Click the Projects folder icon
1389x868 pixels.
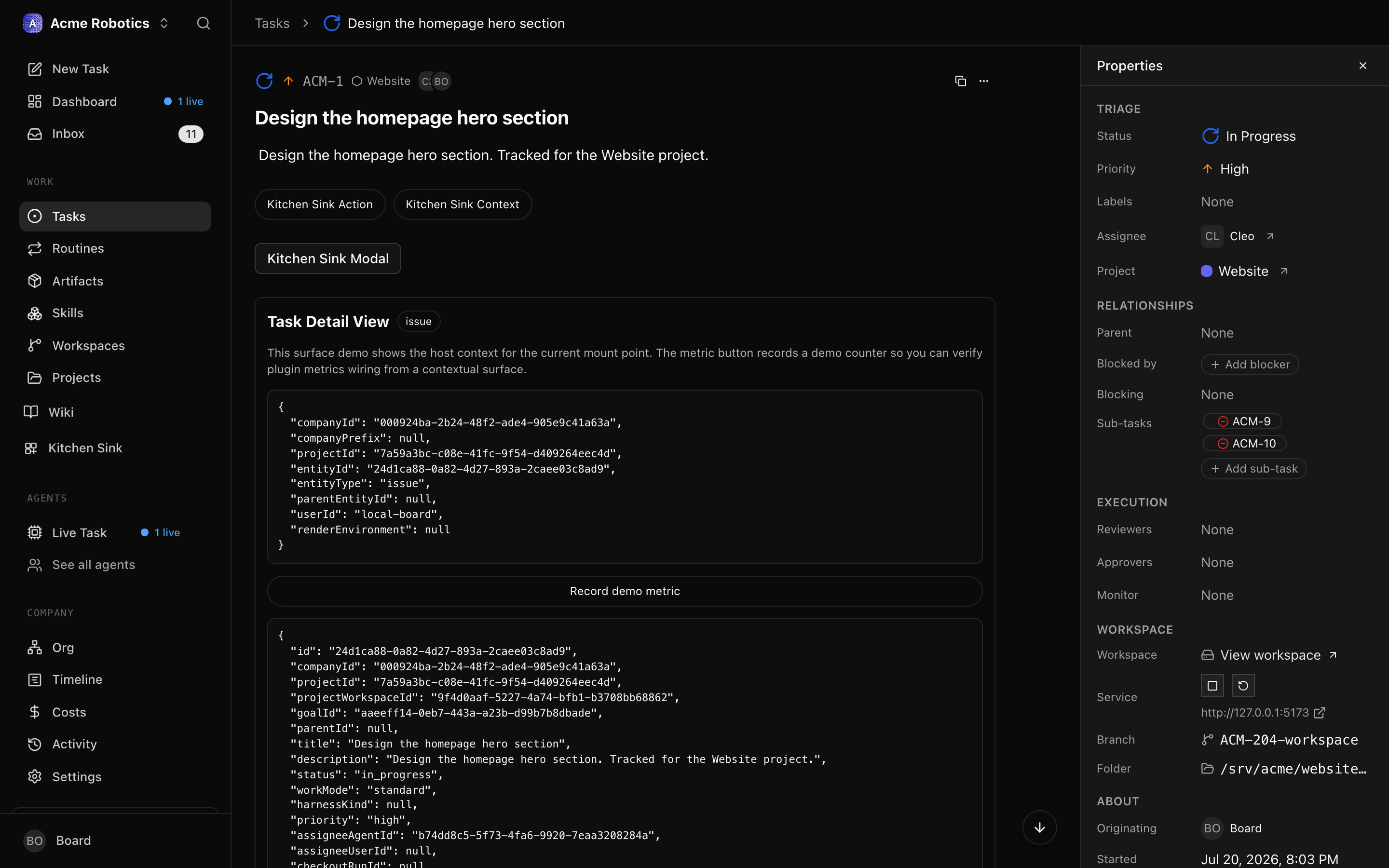pos(35,378)
